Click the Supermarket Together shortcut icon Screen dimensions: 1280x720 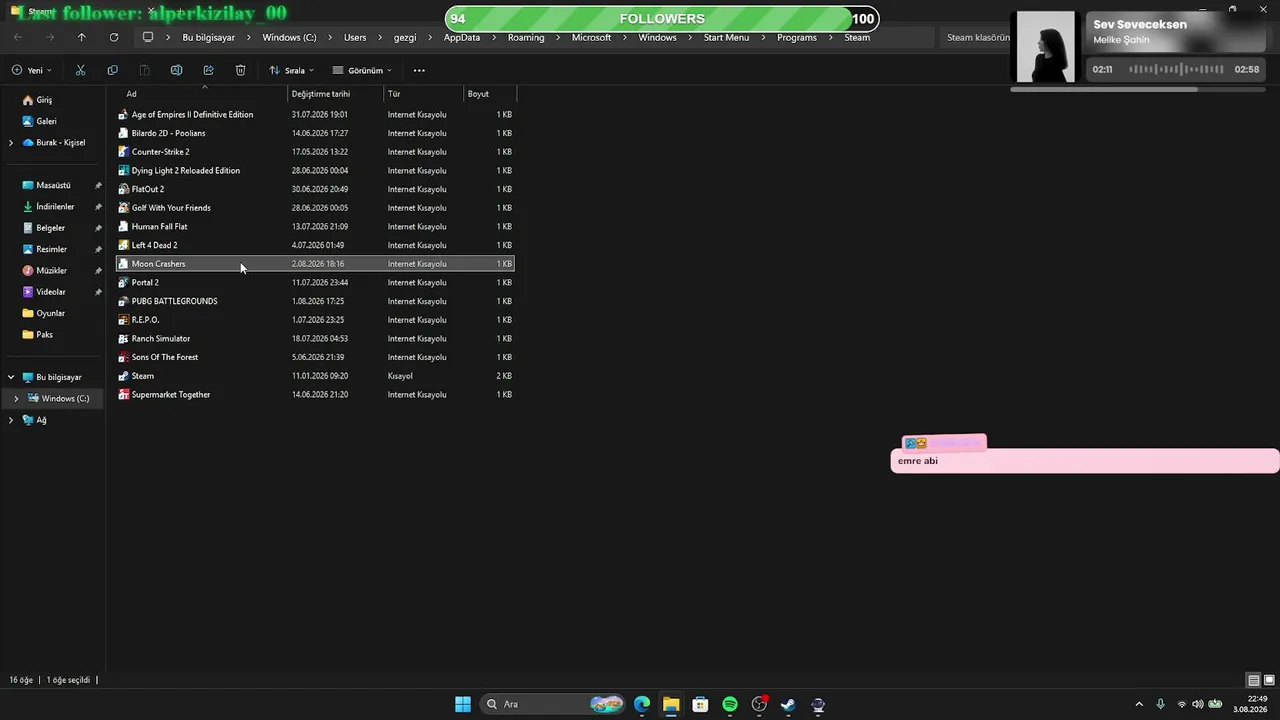[123, 395]
